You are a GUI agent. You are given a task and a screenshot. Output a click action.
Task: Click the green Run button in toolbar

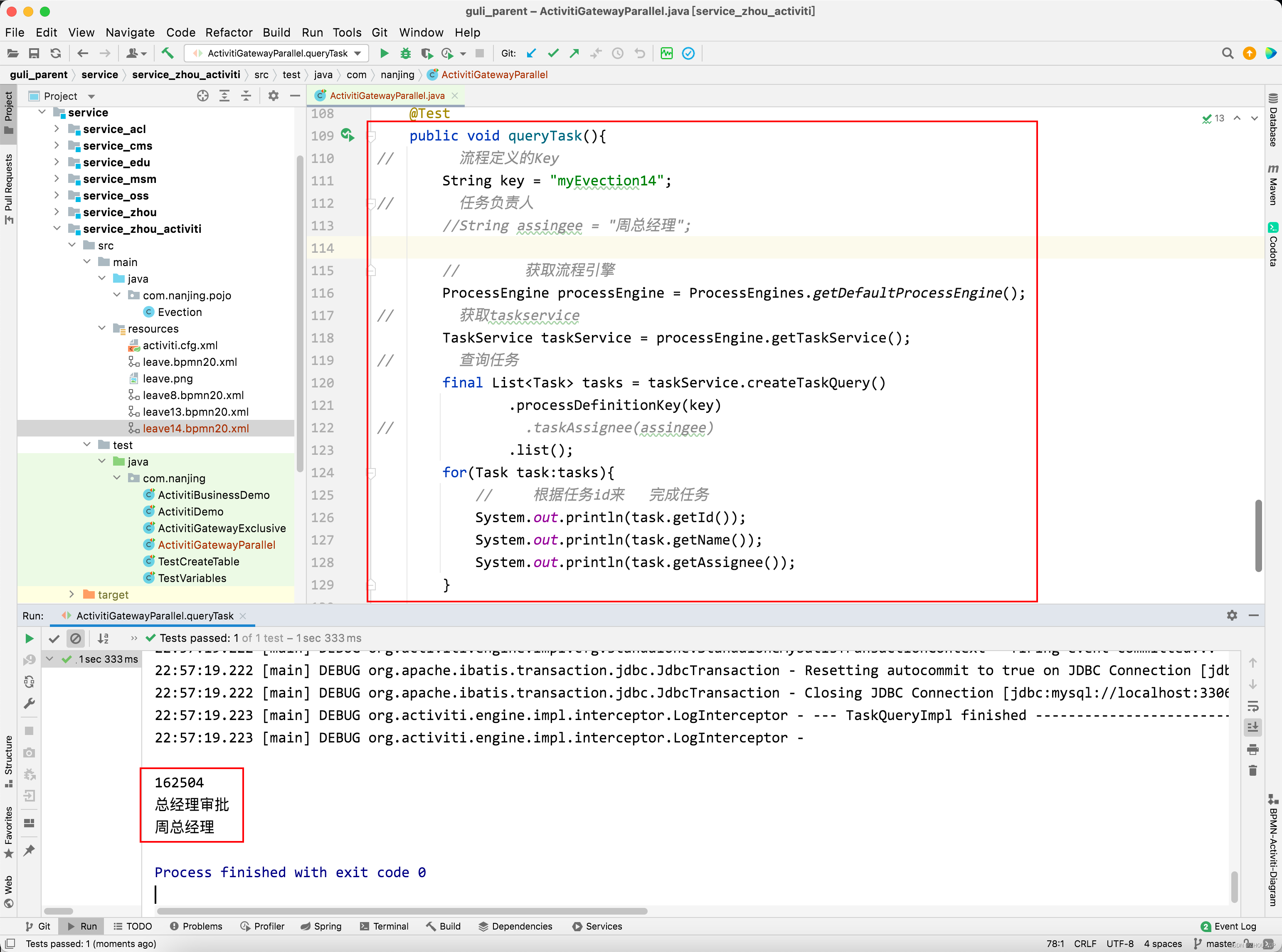pos(385,54)
